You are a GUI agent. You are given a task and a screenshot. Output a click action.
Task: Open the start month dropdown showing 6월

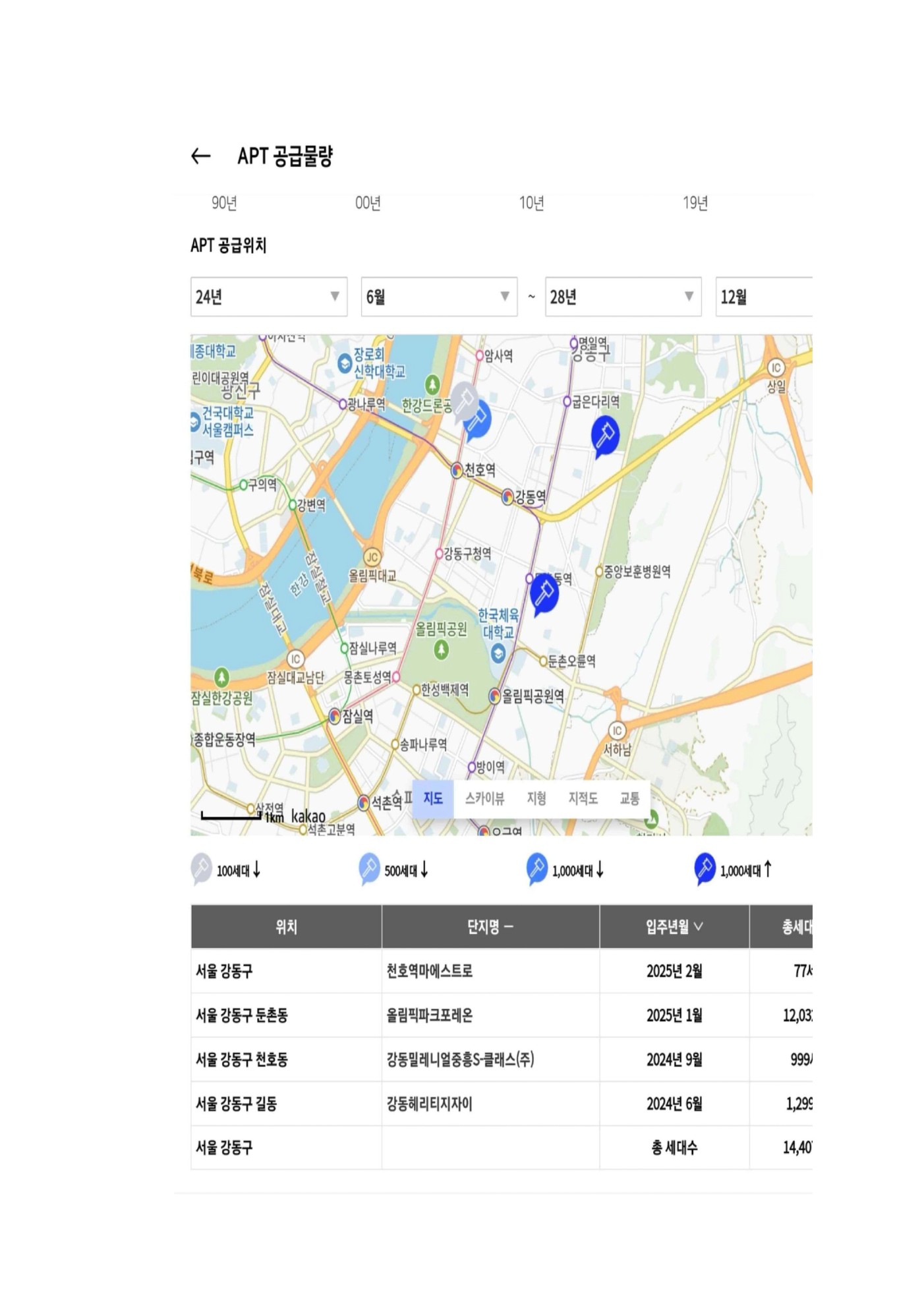point(439,297)
